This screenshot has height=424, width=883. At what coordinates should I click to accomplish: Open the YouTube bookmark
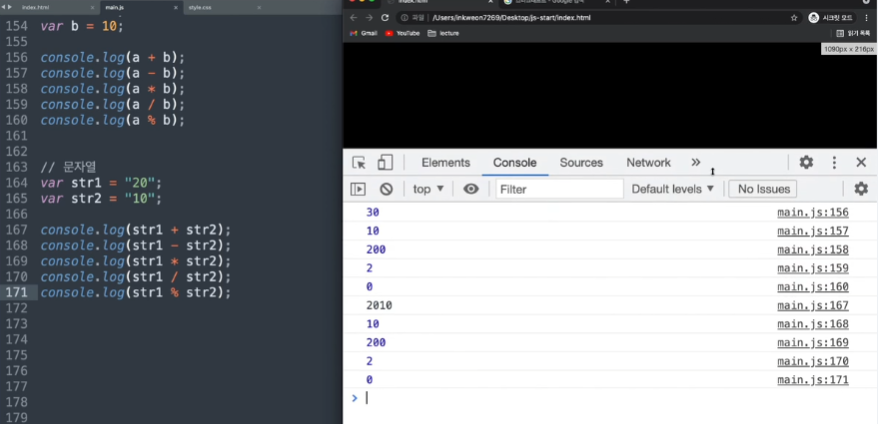click(x=402, y=33)
